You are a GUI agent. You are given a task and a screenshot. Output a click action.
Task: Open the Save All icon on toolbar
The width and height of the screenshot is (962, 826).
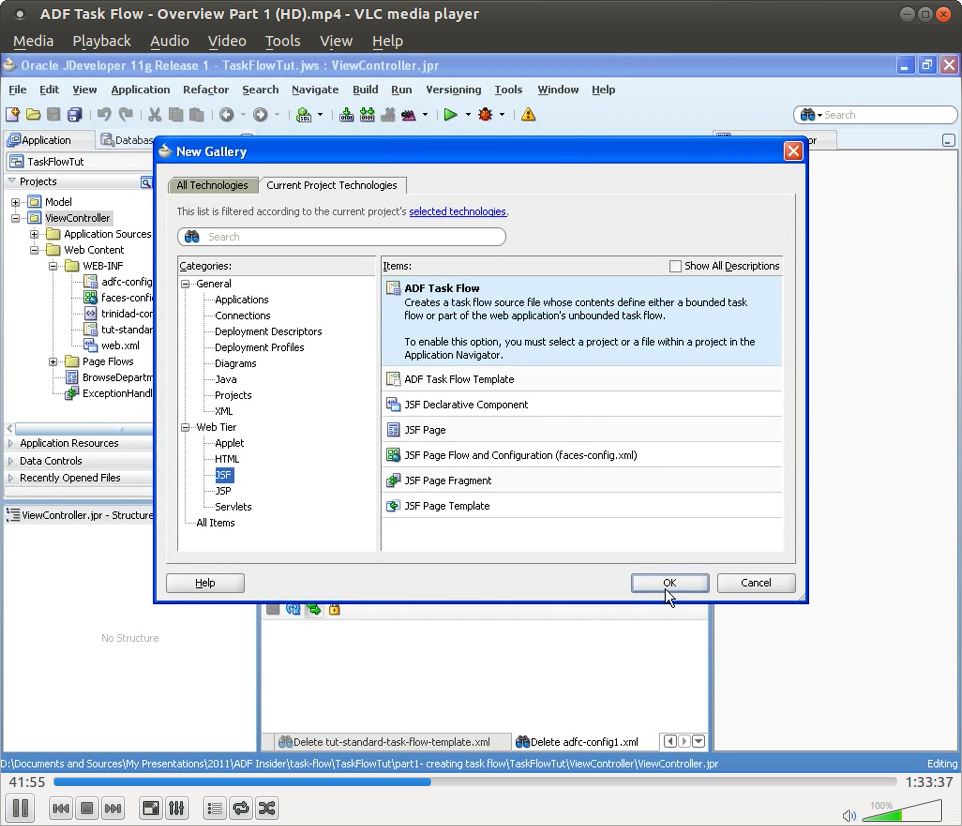74,114
